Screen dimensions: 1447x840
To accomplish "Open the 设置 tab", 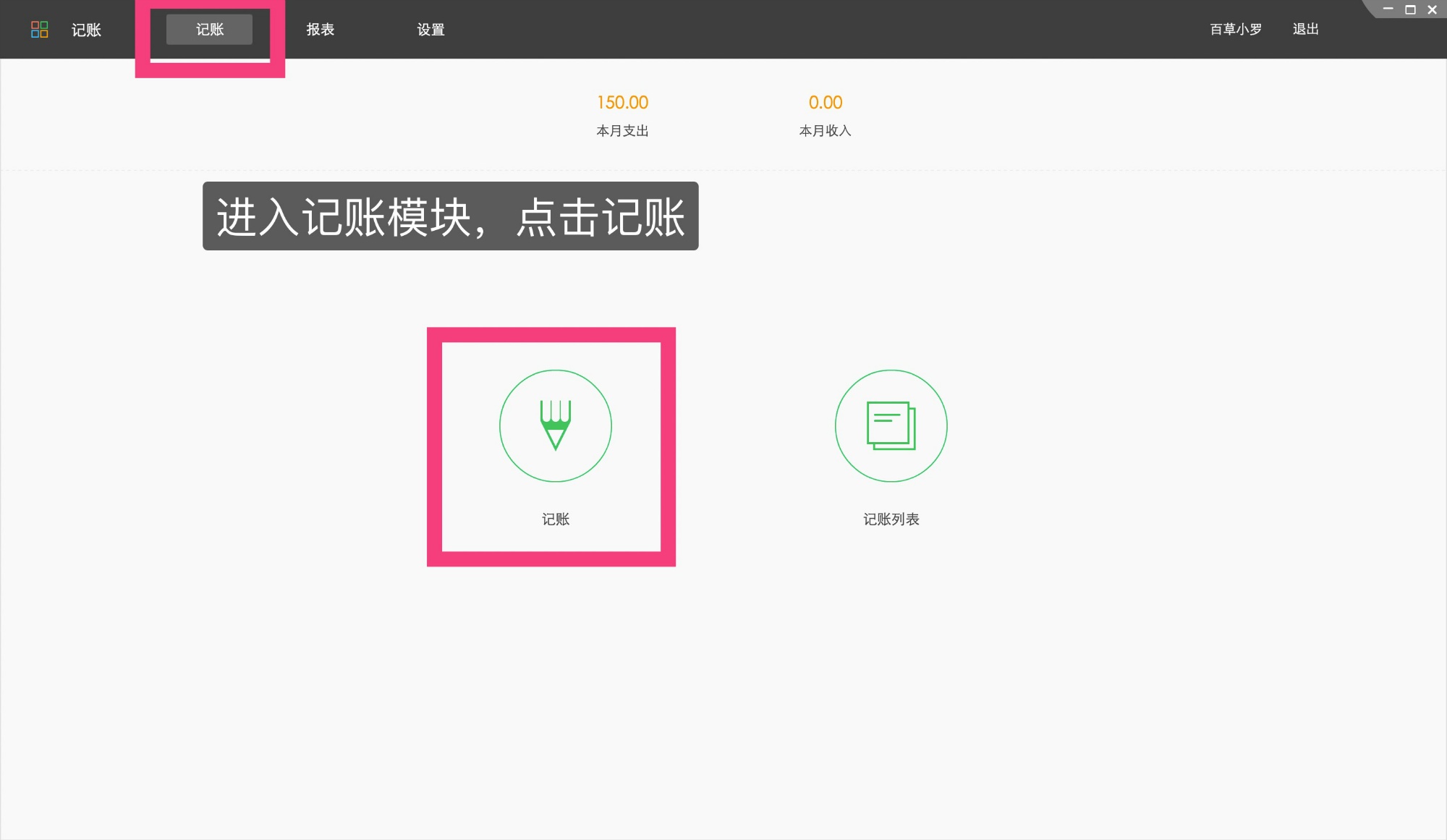I will coord(430,30).
